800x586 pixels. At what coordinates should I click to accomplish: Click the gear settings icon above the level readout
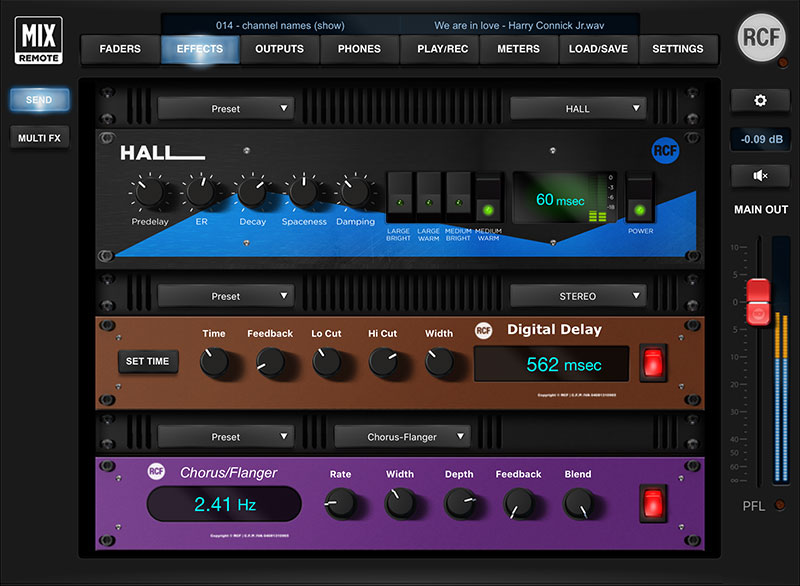click(x=760, y=101)
